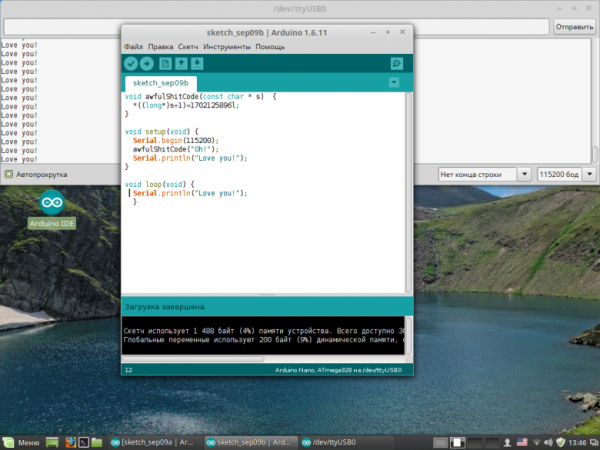Click the Arduino IDE desktop icon
This screenshot has height=450, width=600.
tap(52, 209)
